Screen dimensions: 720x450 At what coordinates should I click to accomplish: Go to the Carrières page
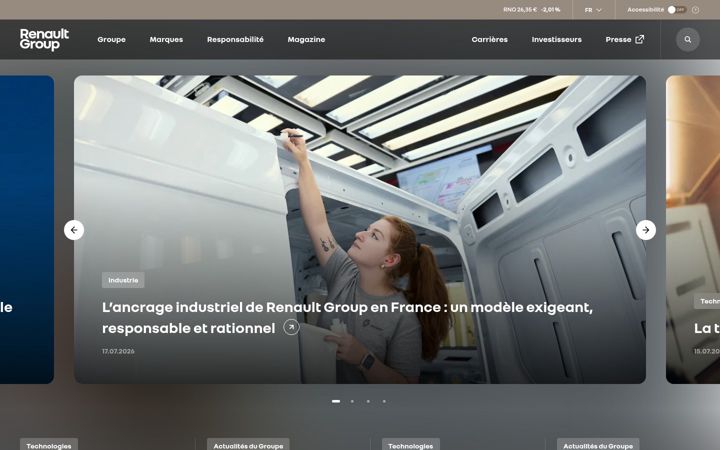489,39
